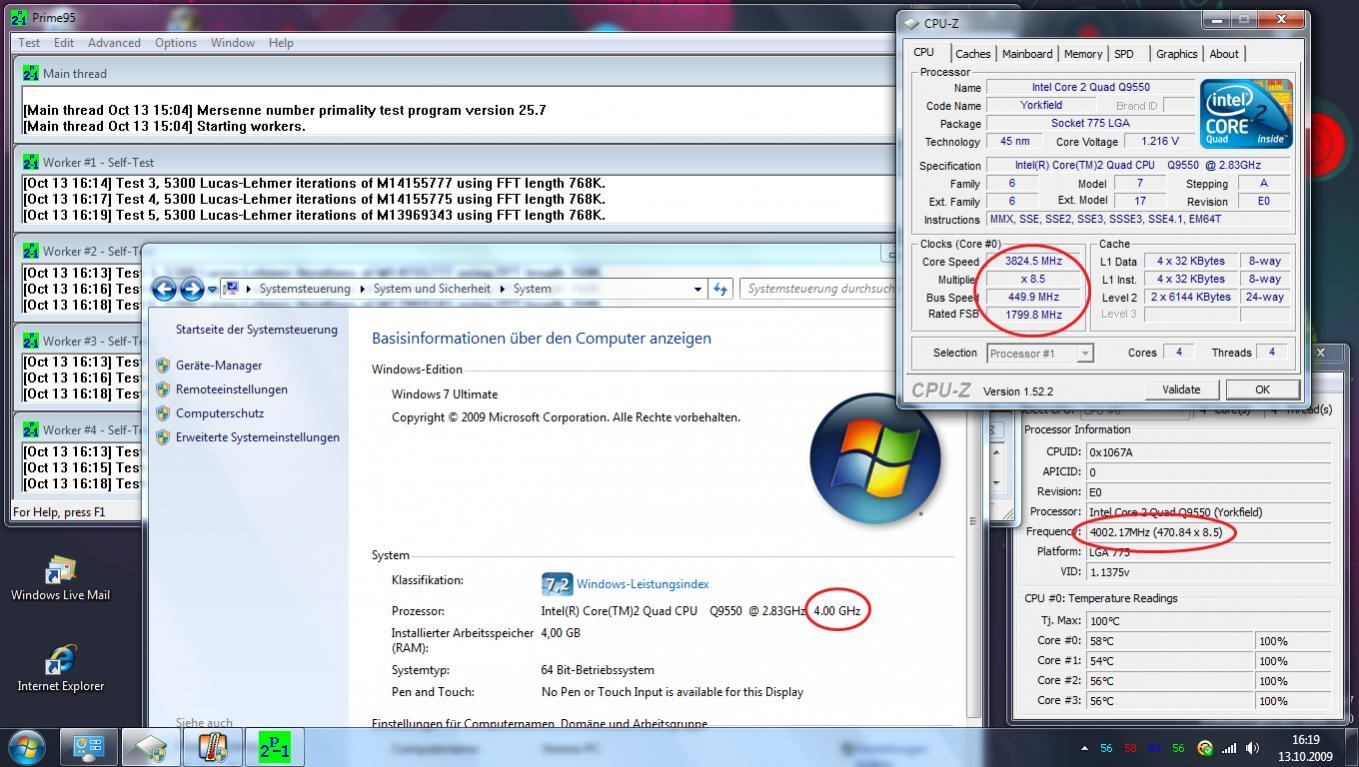Image resolution: width=1359 pixels, height=767 pixels.
Task: Open Erweiterte Systemeinstellungen link
Action: pyautogui.click(x=258, y=438)
